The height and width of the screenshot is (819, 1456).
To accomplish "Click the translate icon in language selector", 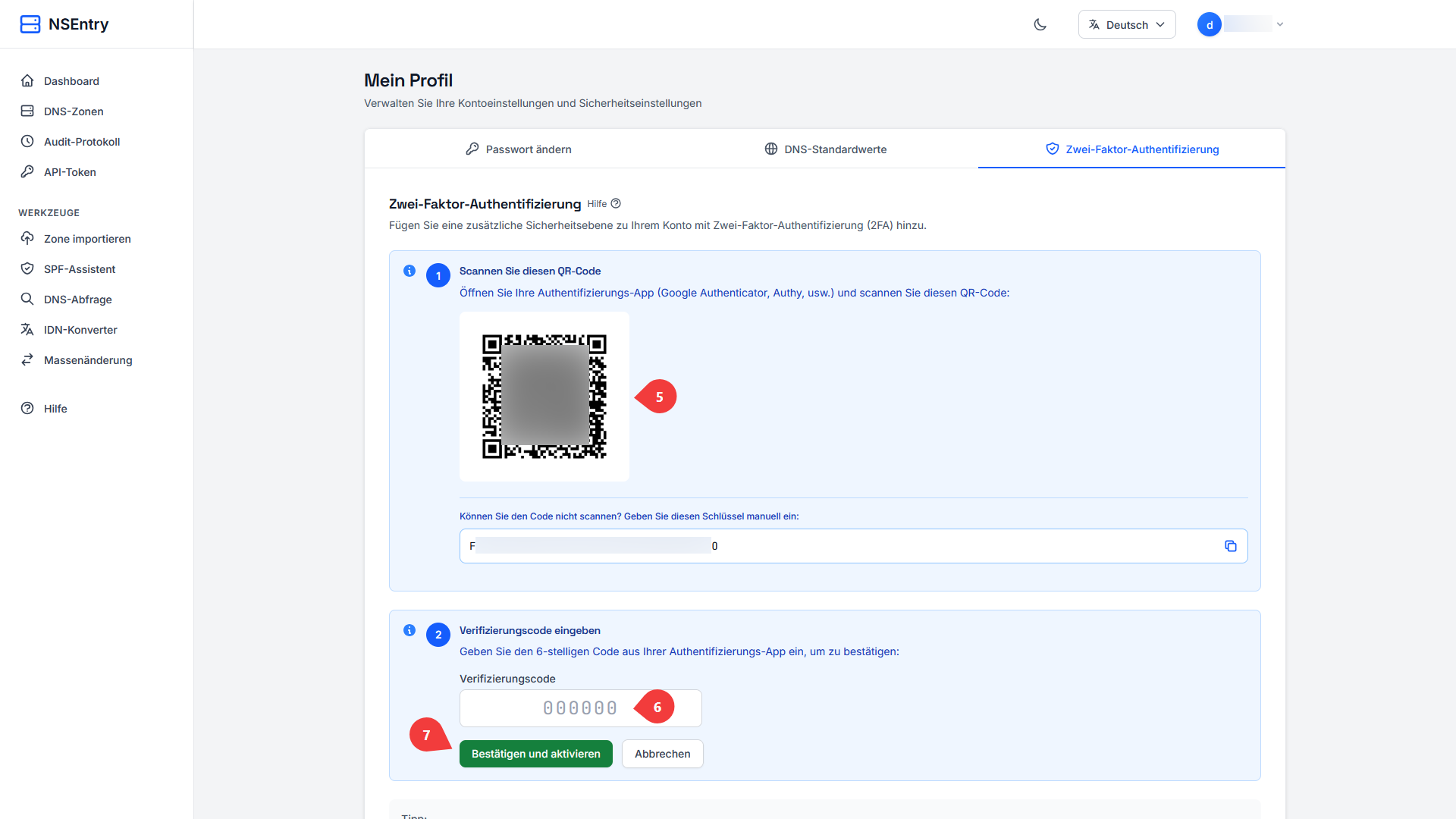I will click(x=1094, y=24).
